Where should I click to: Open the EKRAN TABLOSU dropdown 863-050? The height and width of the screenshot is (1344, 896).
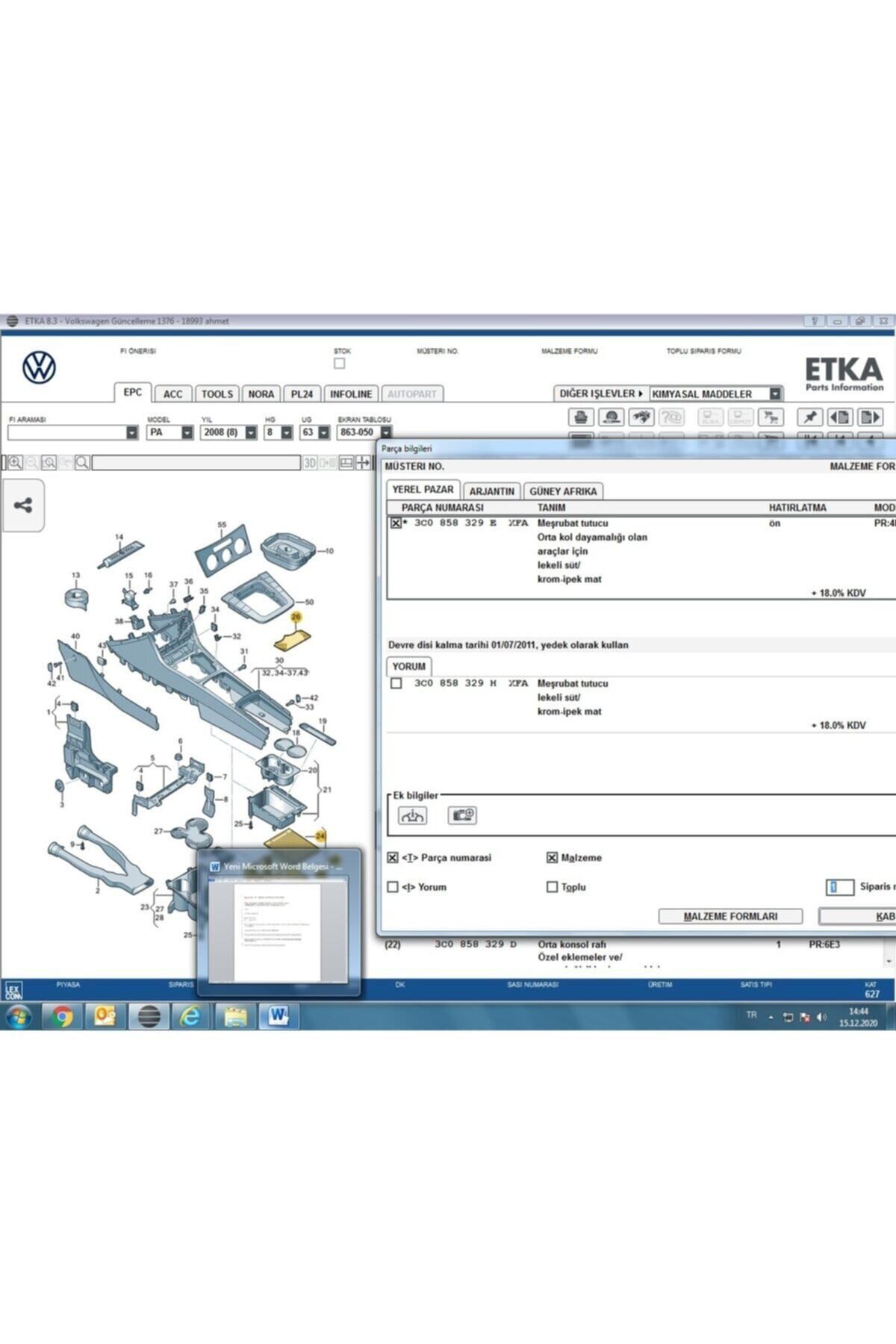pos(386,432)
